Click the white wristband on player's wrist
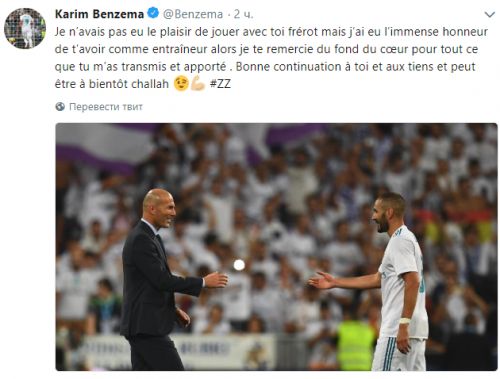 point(405,321)
